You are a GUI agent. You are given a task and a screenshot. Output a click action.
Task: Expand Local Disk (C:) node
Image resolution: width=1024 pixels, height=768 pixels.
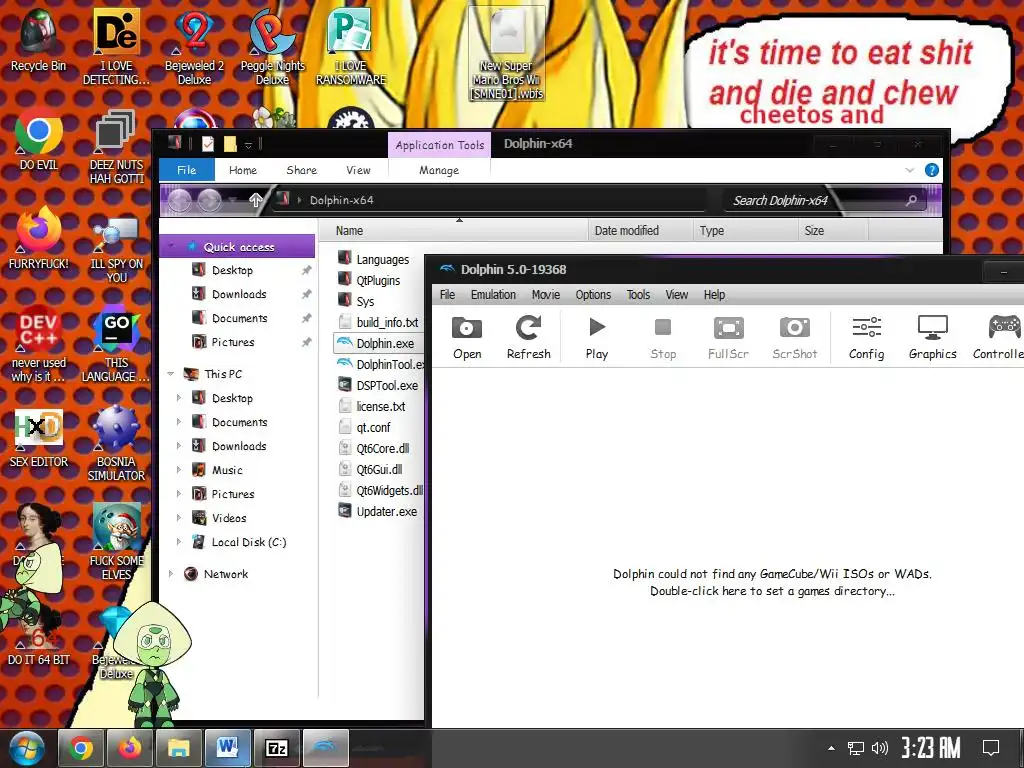178,541
